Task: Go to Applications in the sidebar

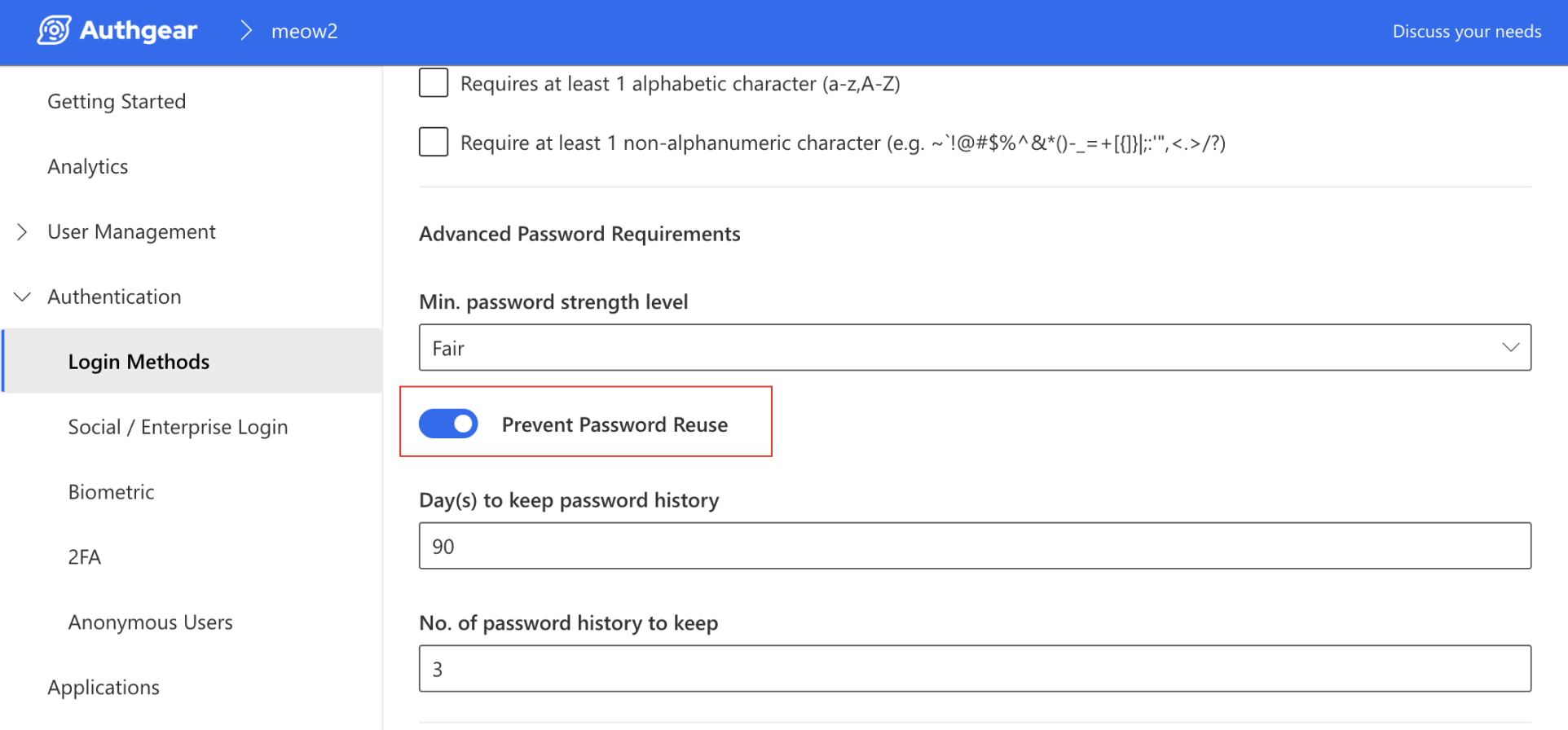Action: pos(104,688)
